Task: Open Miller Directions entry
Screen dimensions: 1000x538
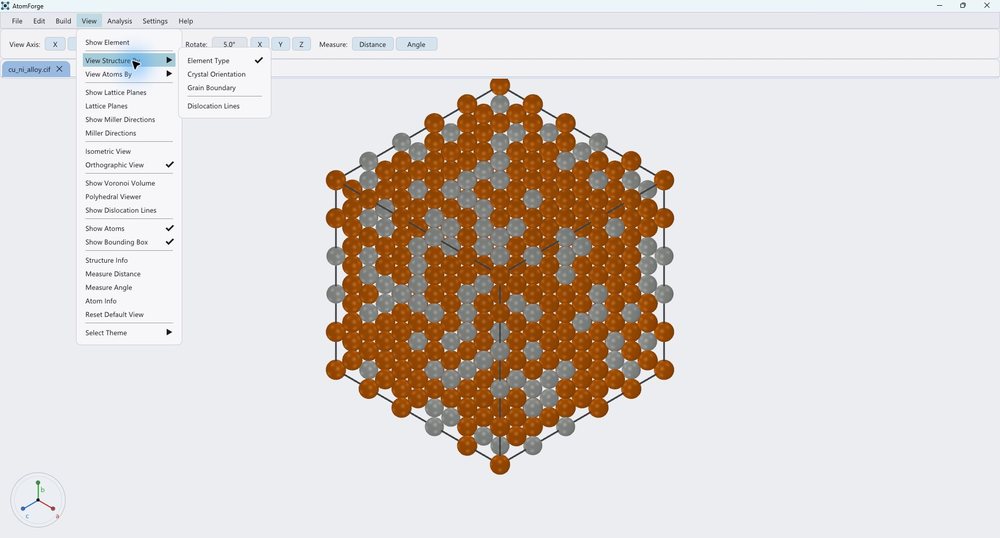Action: click(128, 133)
